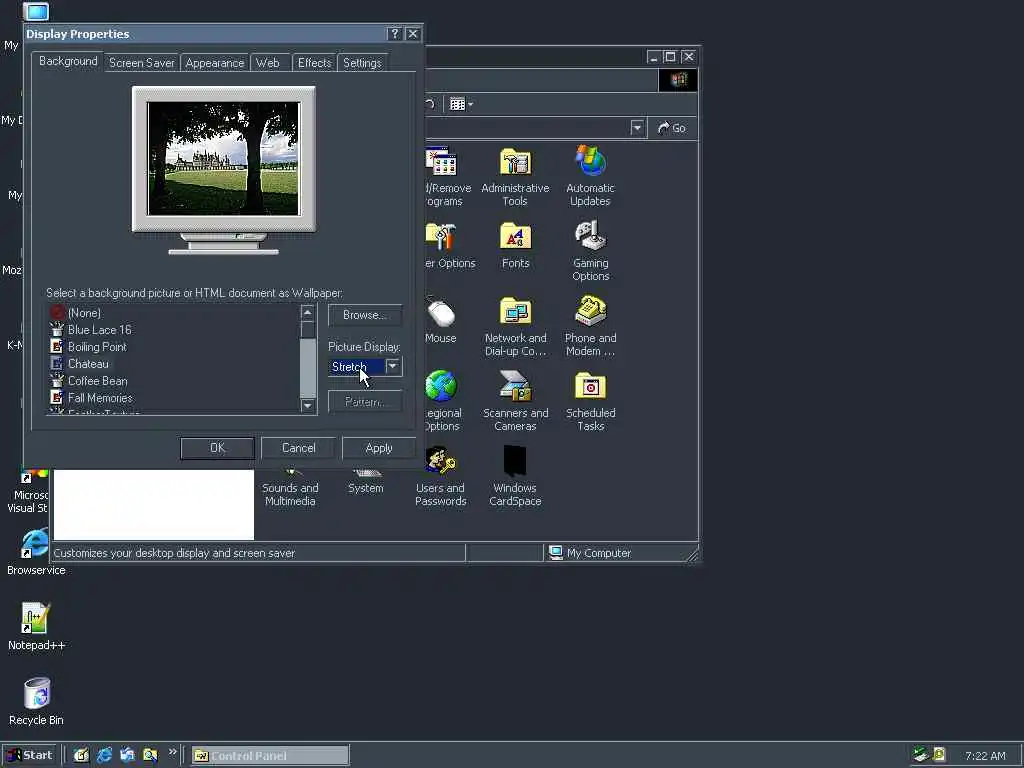Open Network and Dial-up Connections icon
The height and width of the screenshot is (768, 1024).
click(515, 327)
